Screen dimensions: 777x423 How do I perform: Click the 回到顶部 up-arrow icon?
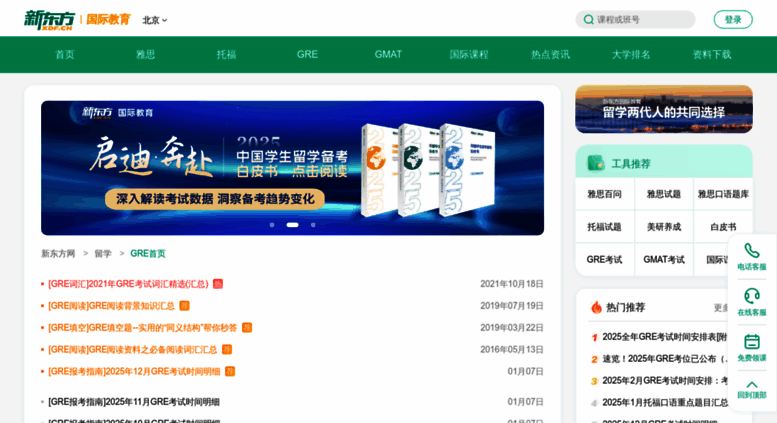(752, 384)
